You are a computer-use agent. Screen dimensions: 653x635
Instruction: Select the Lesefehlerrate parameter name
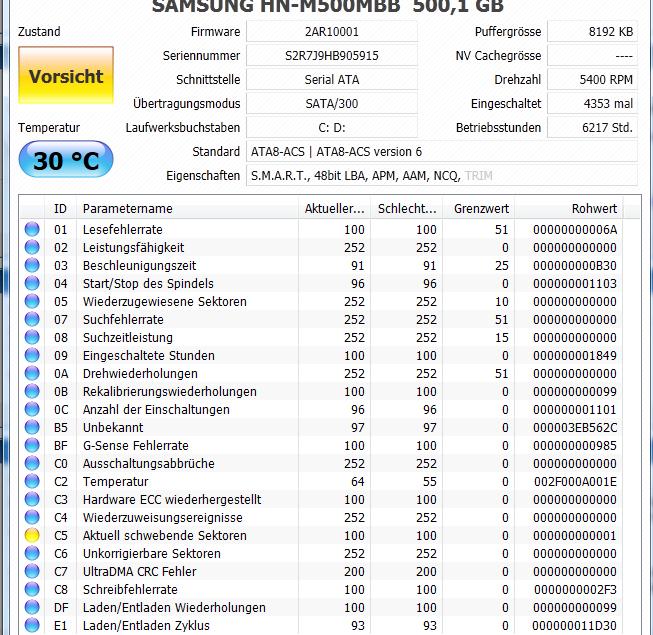coord(122,229)
